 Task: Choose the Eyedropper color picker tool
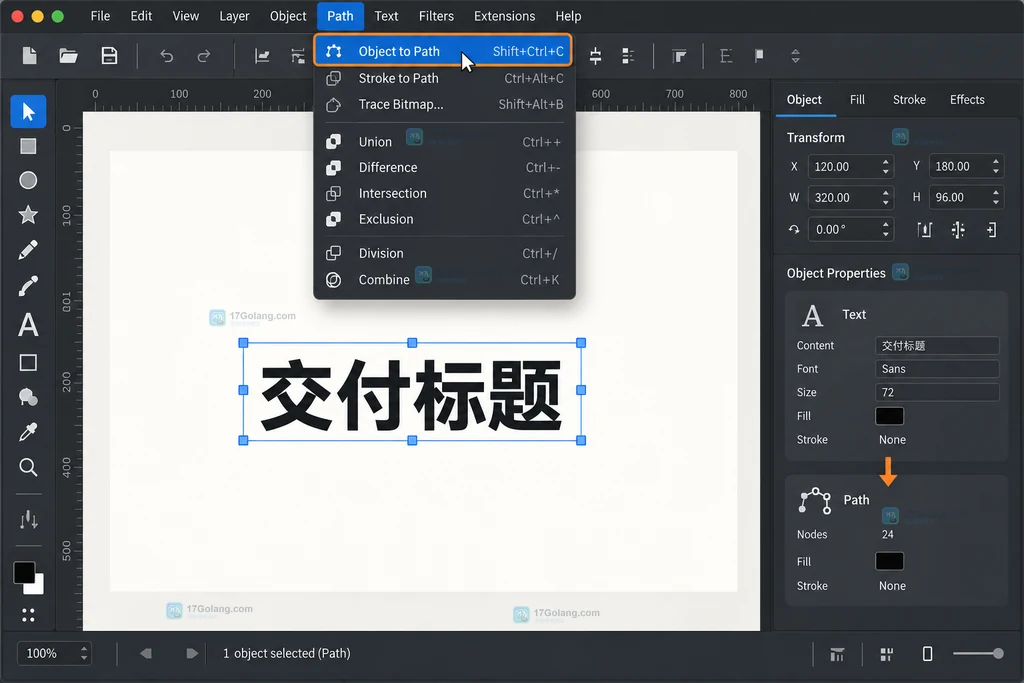(28, 432)
